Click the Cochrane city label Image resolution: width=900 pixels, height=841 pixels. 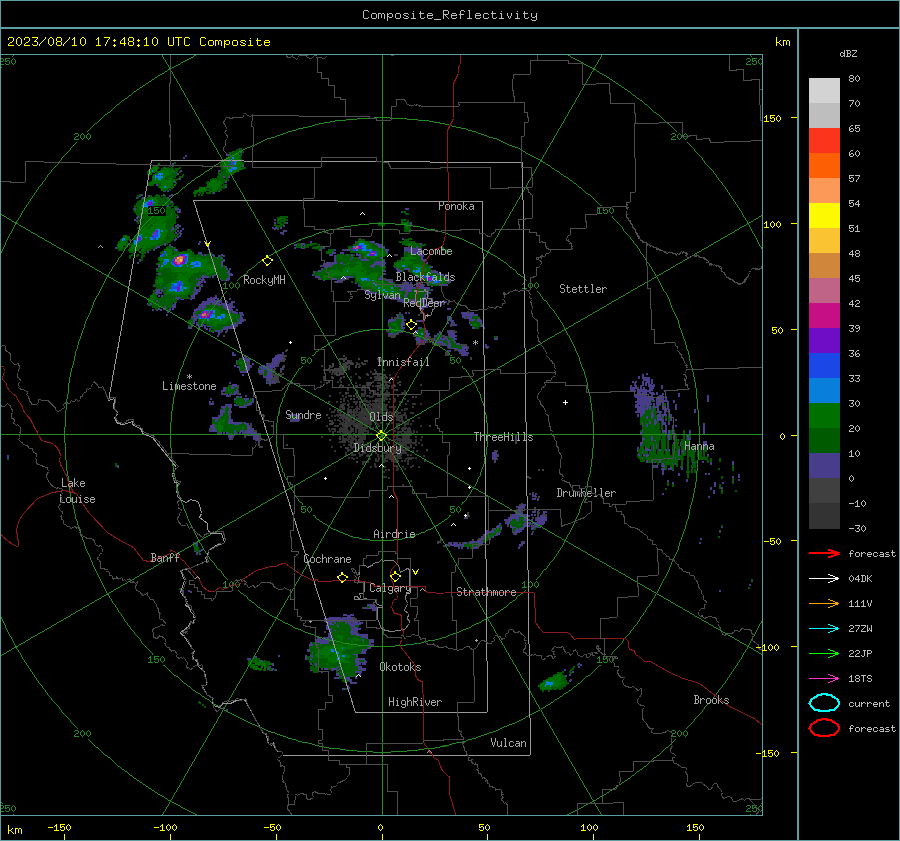tap(327, 559)
